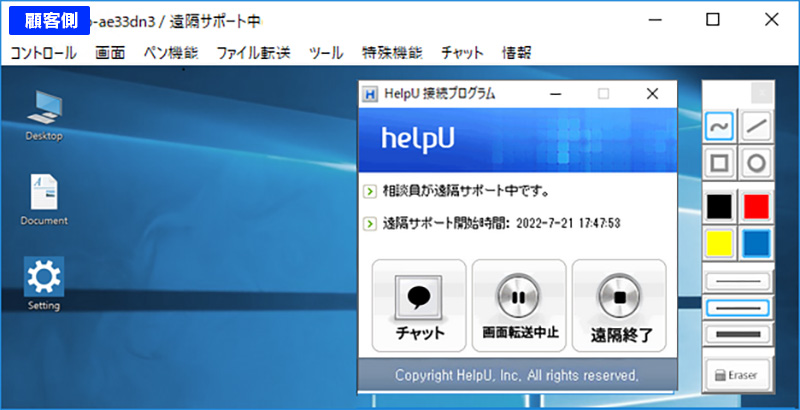This screenshot has width=800, height=410.
Task: Select the thin line width
Action: pyautogui.click(x=738, y=281)
